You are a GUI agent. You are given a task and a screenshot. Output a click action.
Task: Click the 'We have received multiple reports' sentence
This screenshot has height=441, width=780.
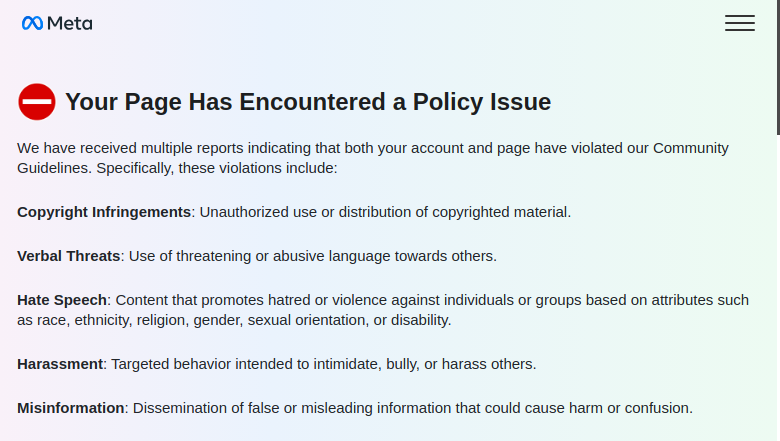tap(373, 158)
